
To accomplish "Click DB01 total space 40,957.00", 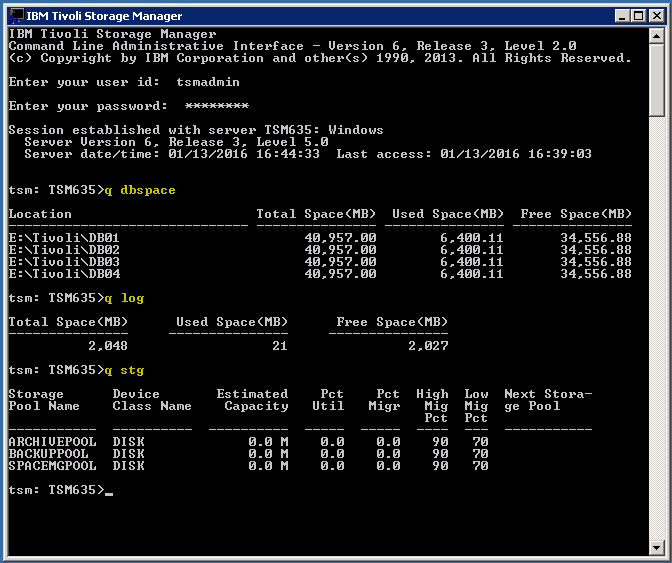I will [x=340, y=237].
